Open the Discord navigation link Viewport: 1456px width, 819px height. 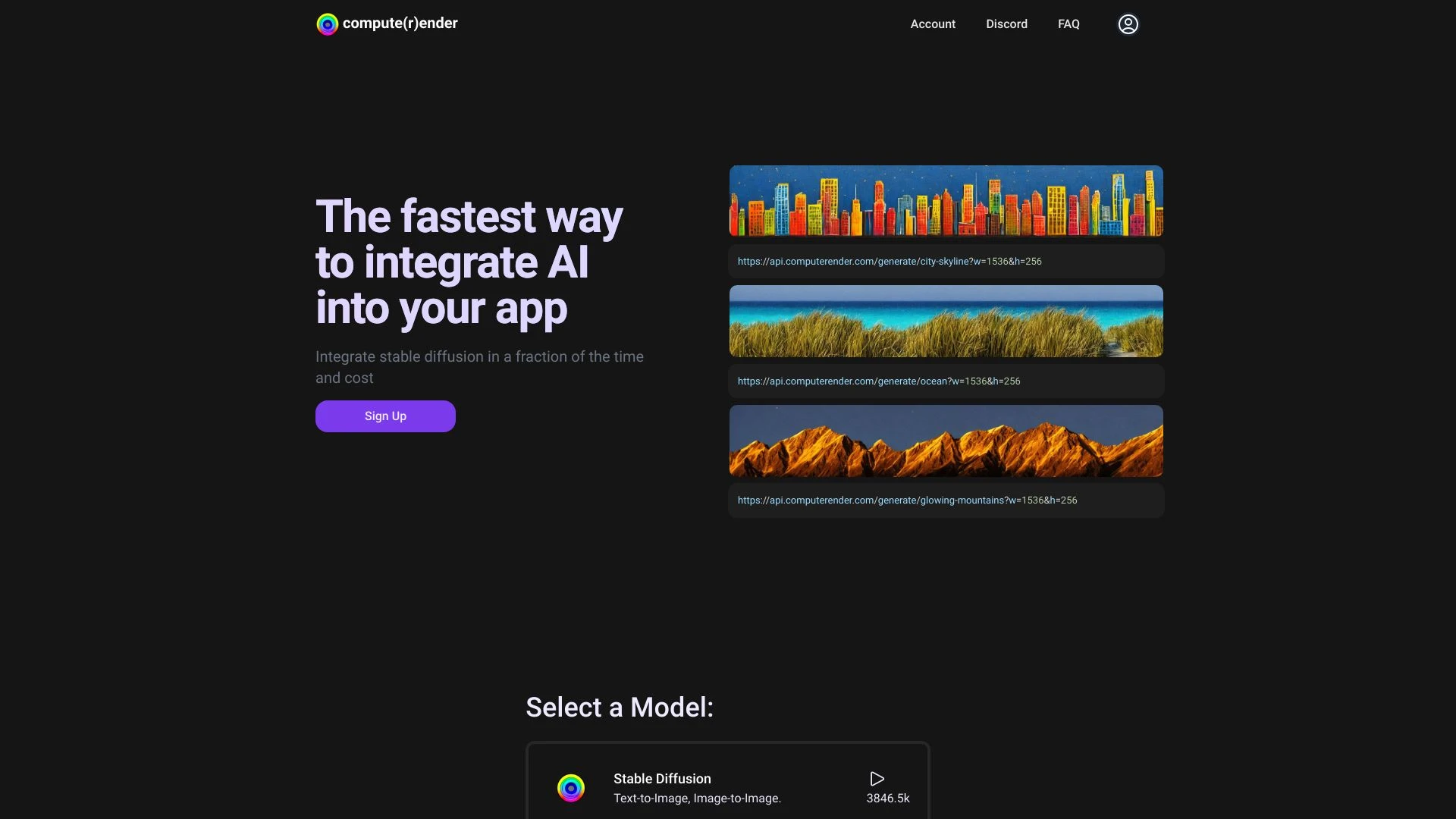1006,24
